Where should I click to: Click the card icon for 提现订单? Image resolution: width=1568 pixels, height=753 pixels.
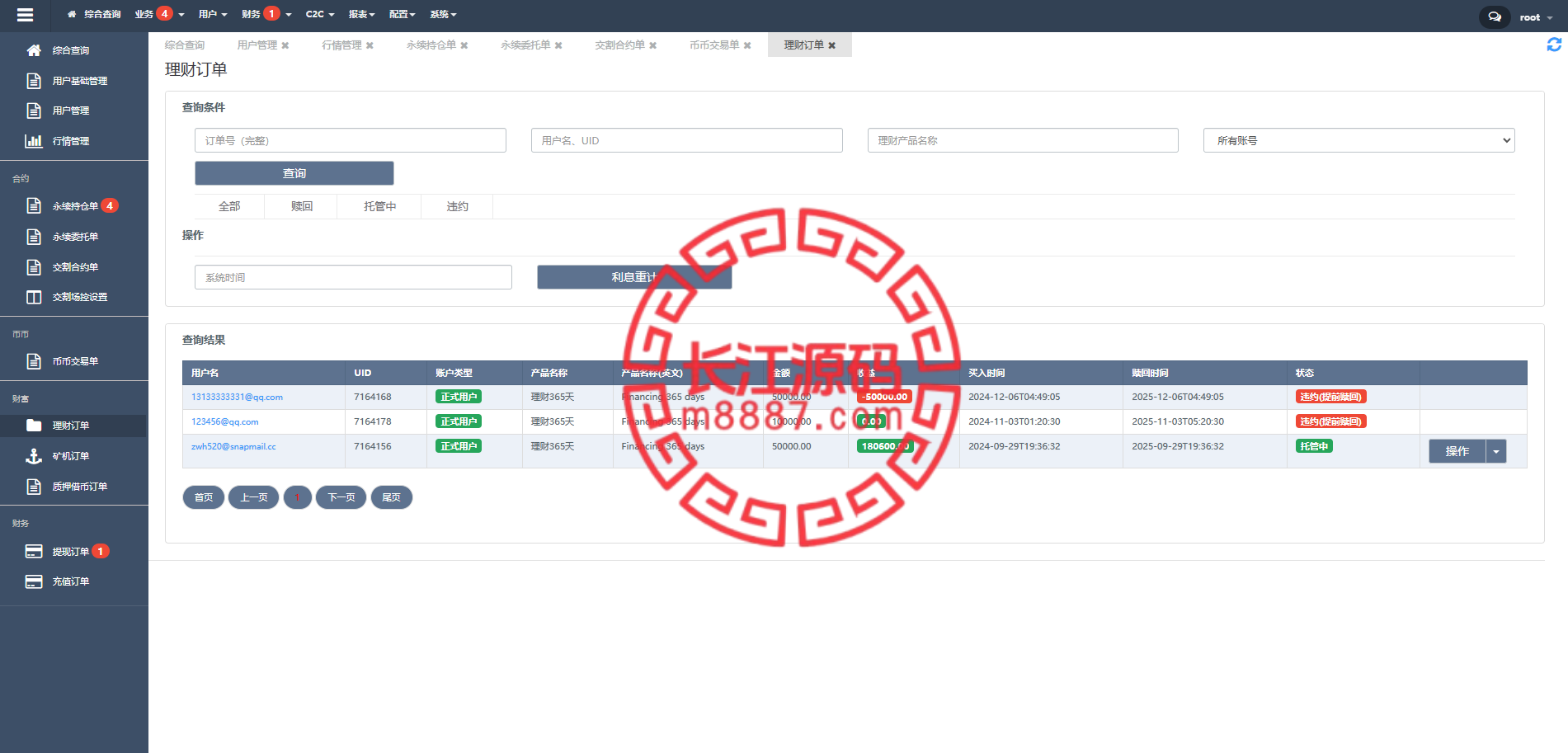point(34,551)
